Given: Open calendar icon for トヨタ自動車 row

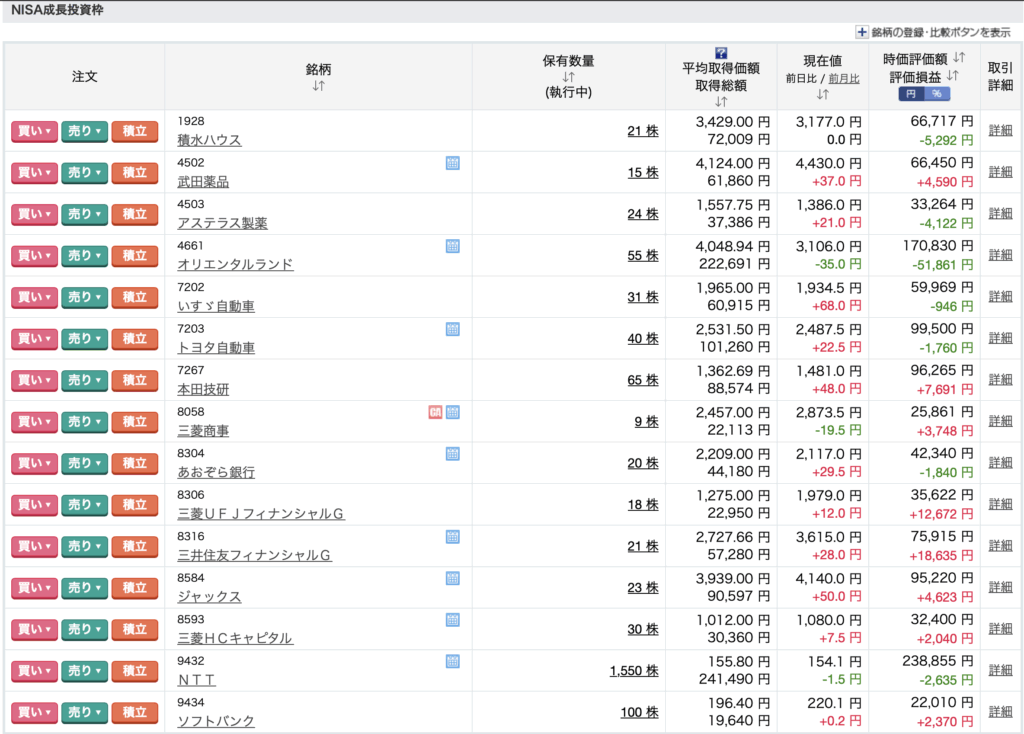Looking at the screenshot, I should [453, 329].
